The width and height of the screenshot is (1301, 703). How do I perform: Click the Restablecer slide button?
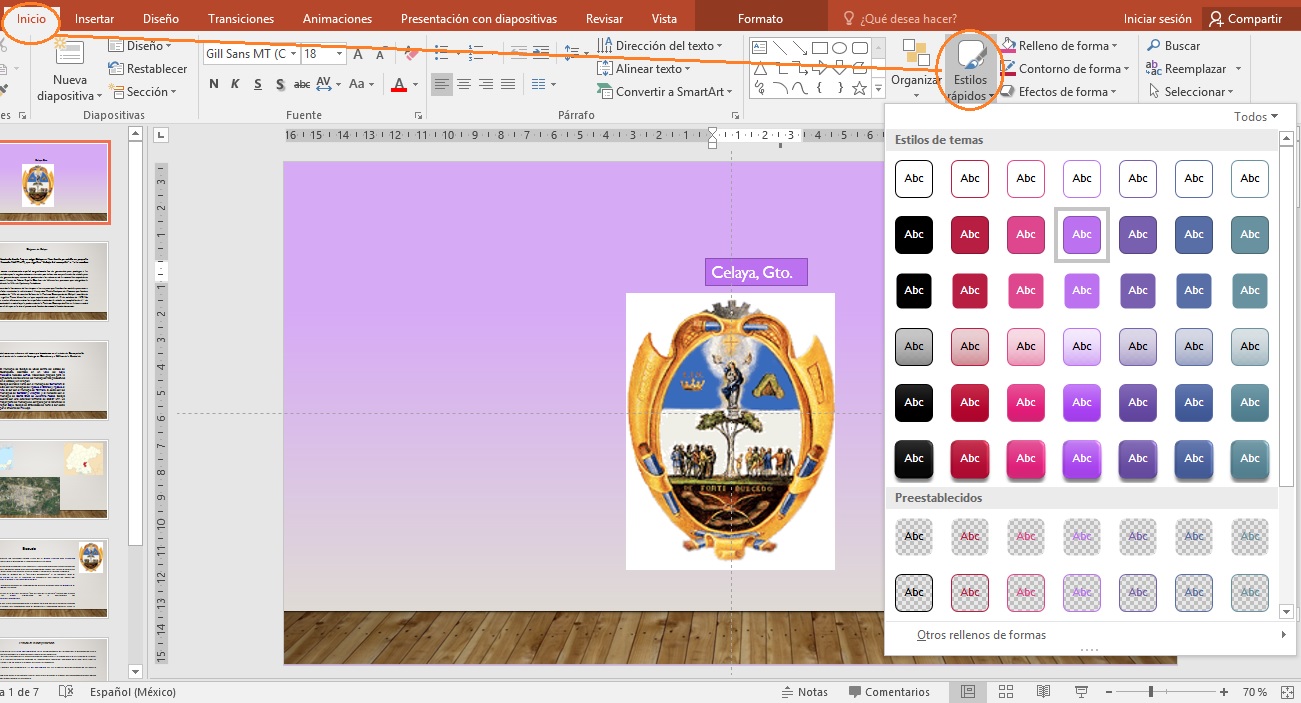[148, 69]
